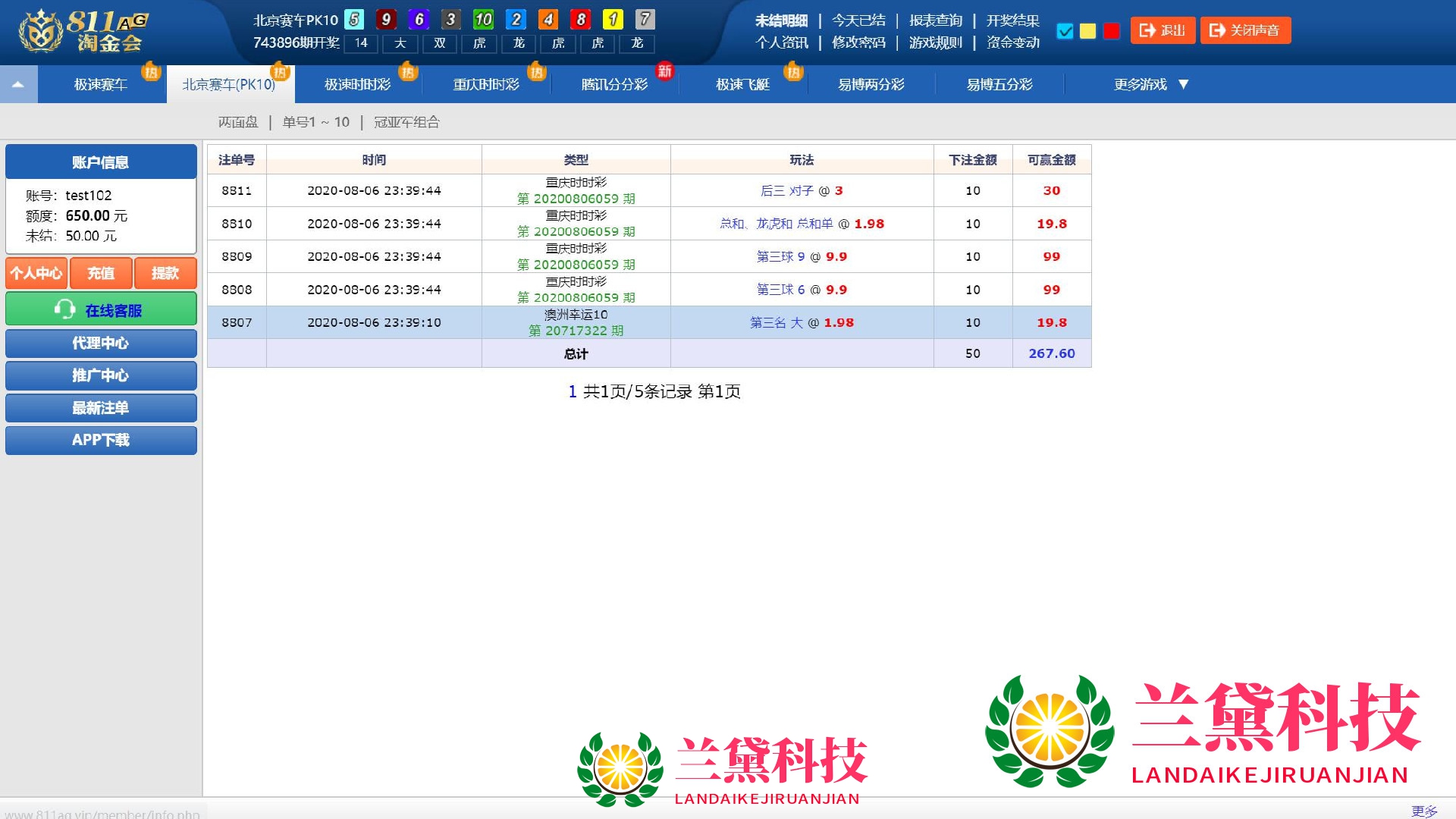Viewport: 1456px width, 819px height.
Task: Open the 重庆时时彩 game tab
Action: [x=486, y=84]
